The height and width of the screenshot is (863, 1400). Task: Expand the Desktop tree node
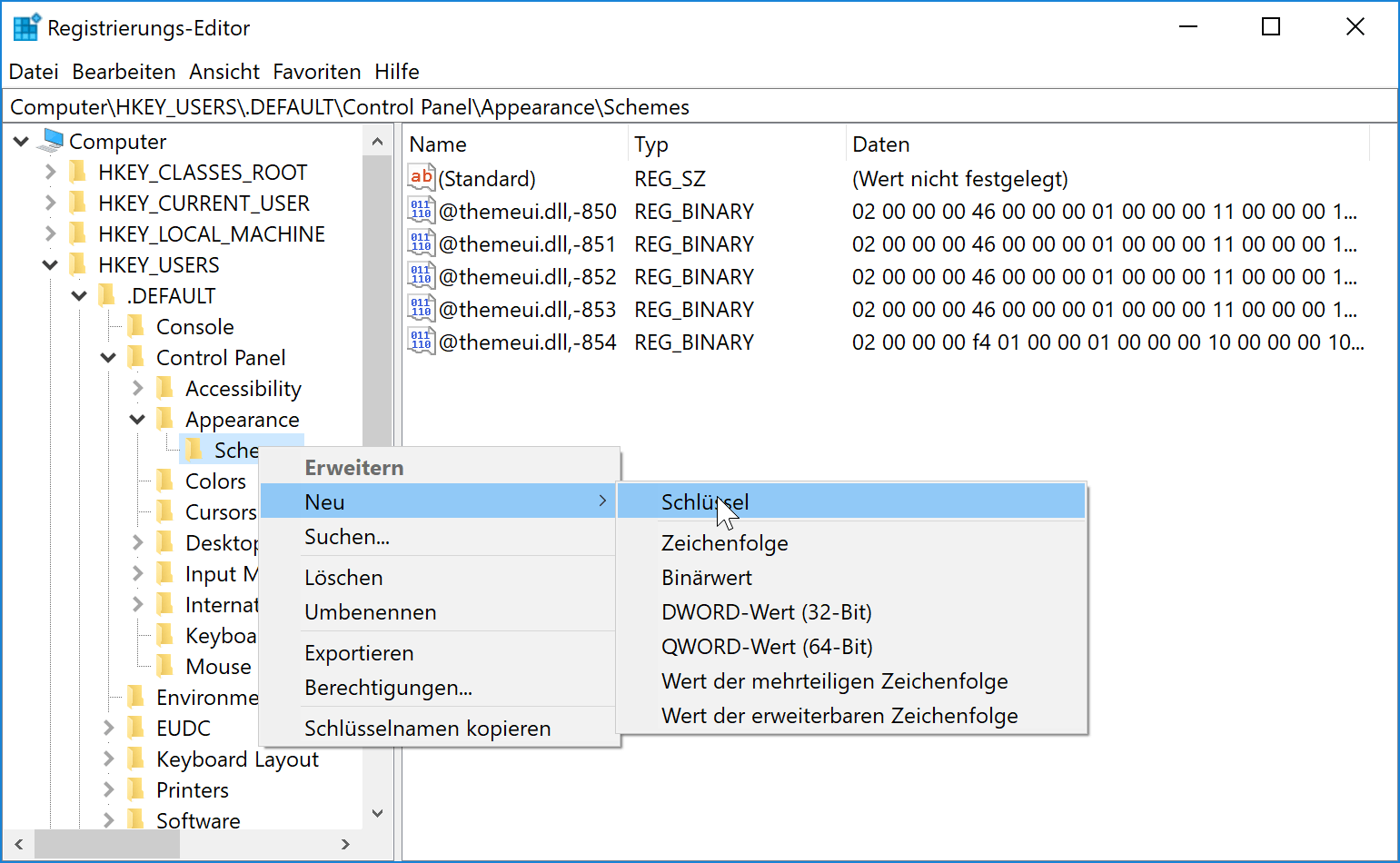click(137, 542)
